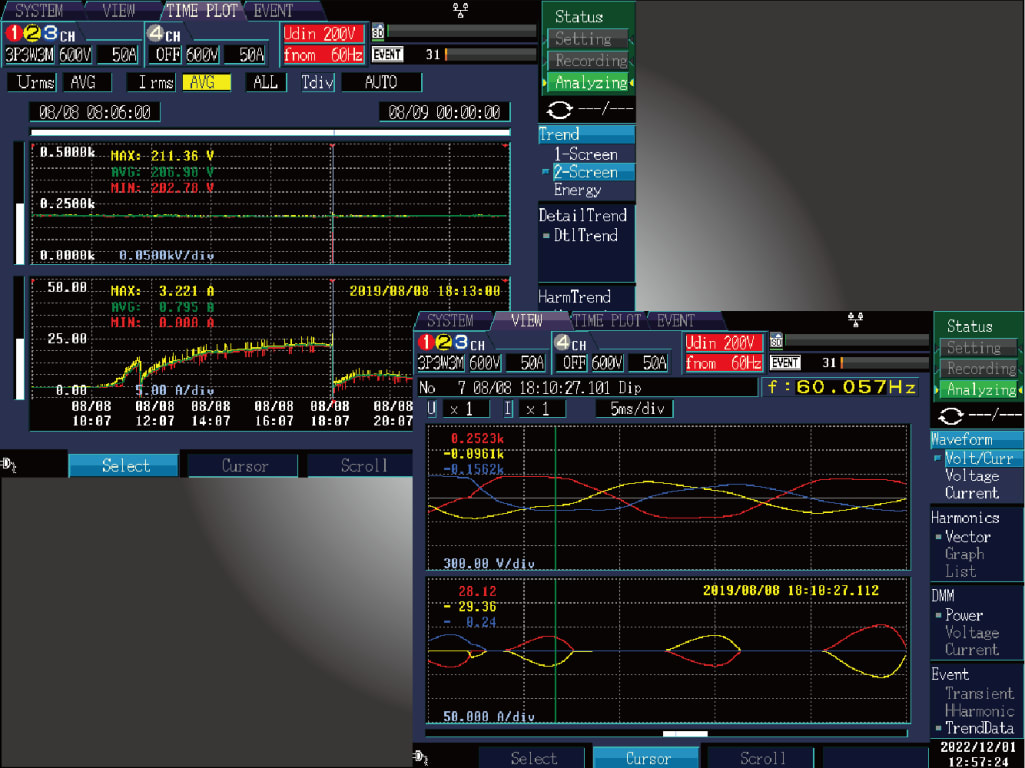Click the 2022/12/01 12:57:24 clock display

(978, 754)
